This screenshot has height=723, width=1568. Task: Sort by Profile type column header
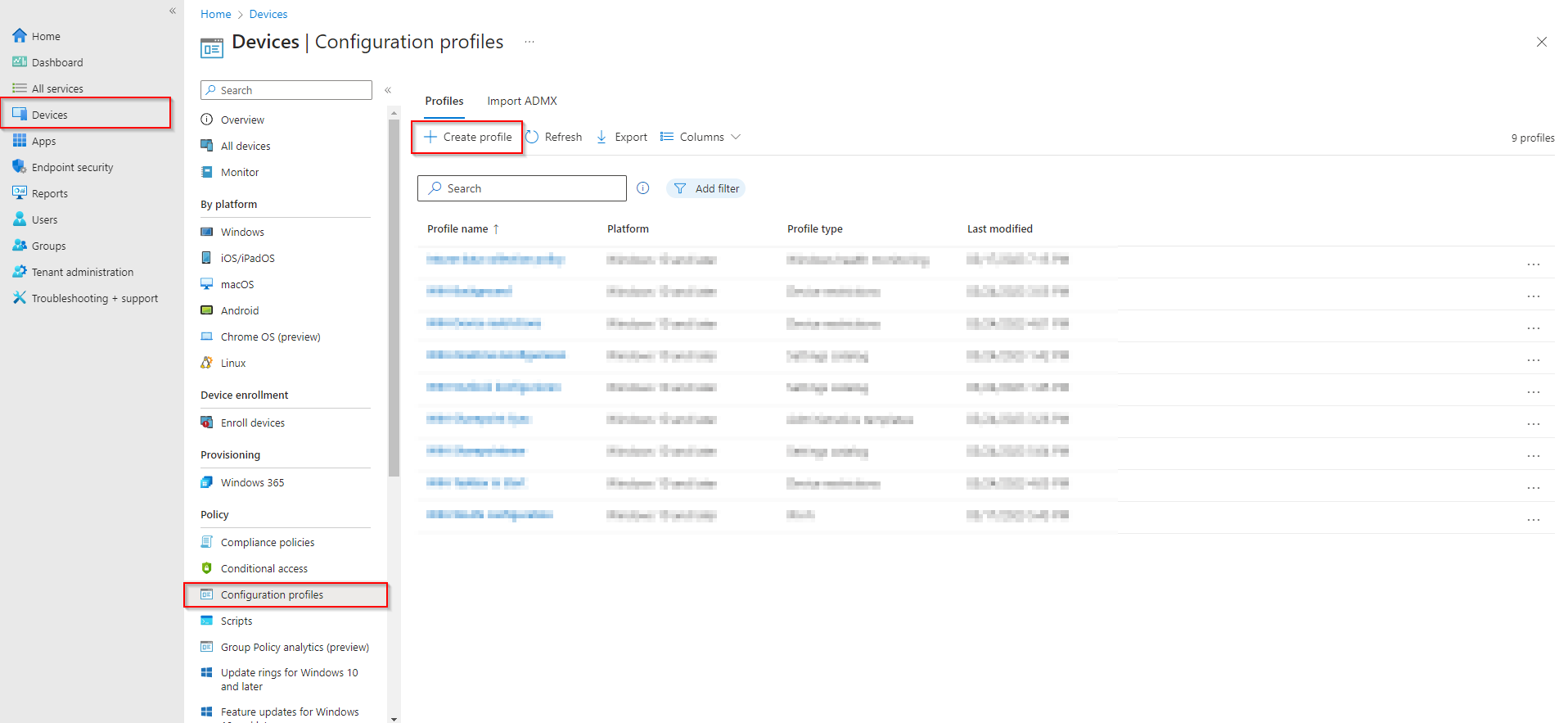pos(814,228)
